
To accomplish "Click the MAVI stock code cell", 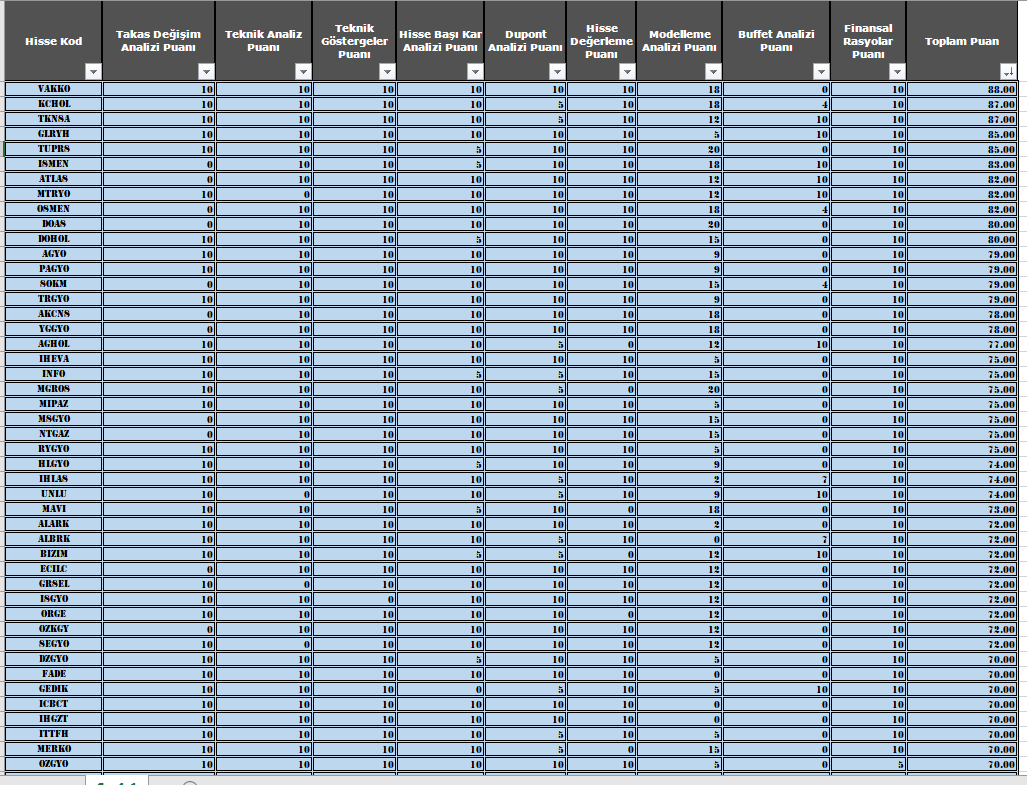I will point(54,509).
